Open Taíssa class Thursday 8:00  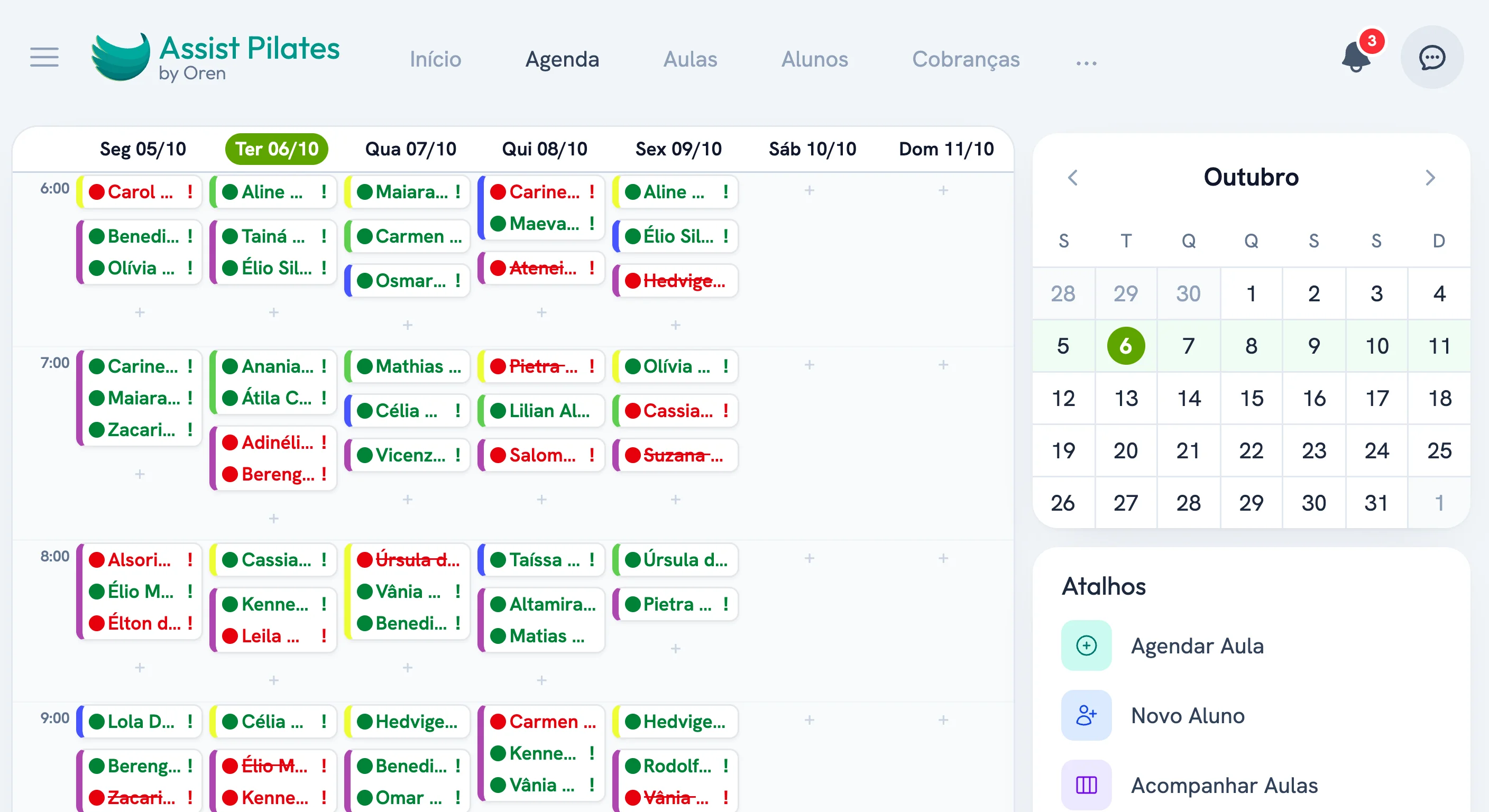pyautogui.click(x=541, y=559)
